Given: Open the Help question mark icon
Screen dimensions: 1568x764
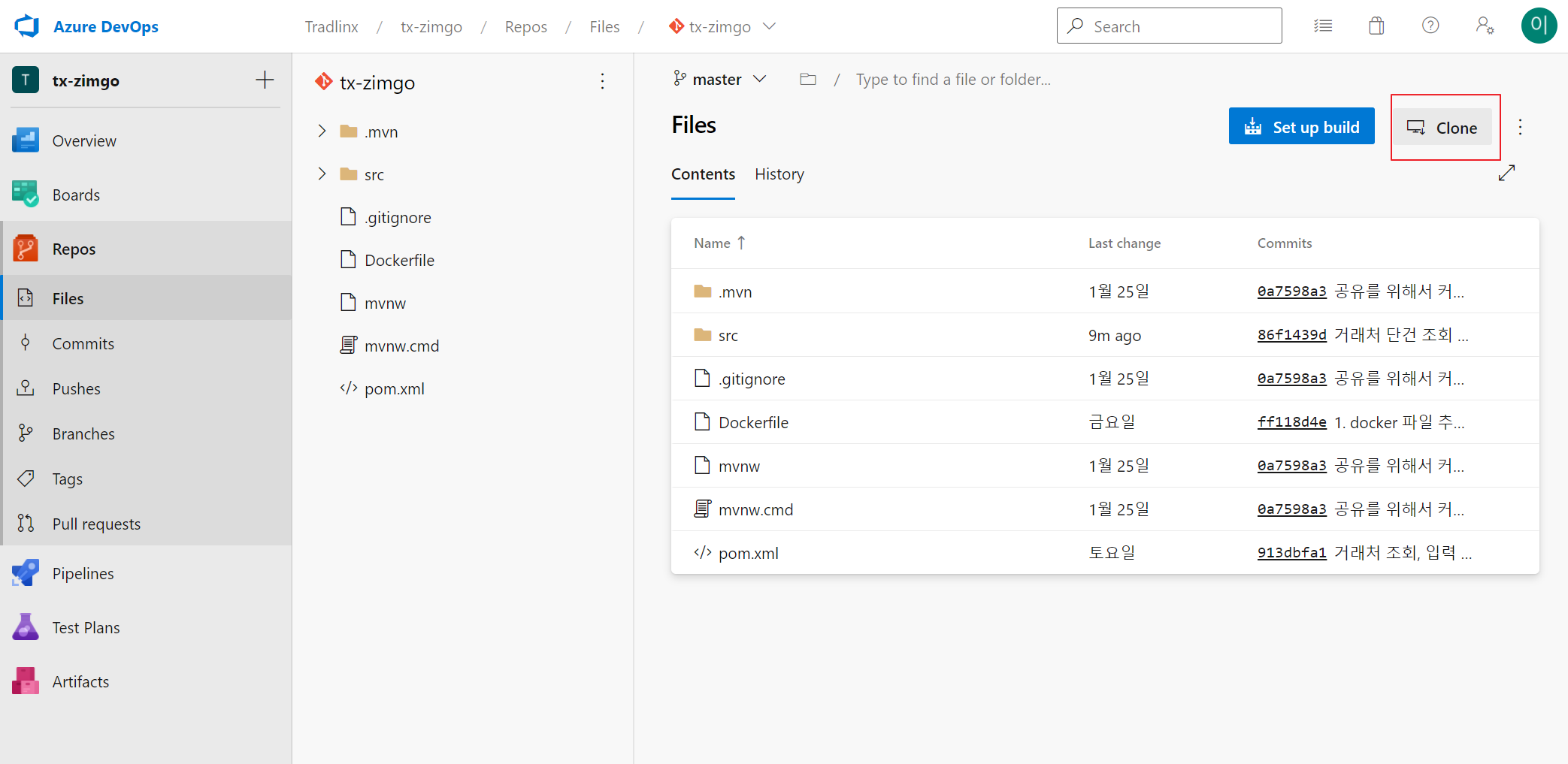Looking at the screenshot, I should 1430,26.
